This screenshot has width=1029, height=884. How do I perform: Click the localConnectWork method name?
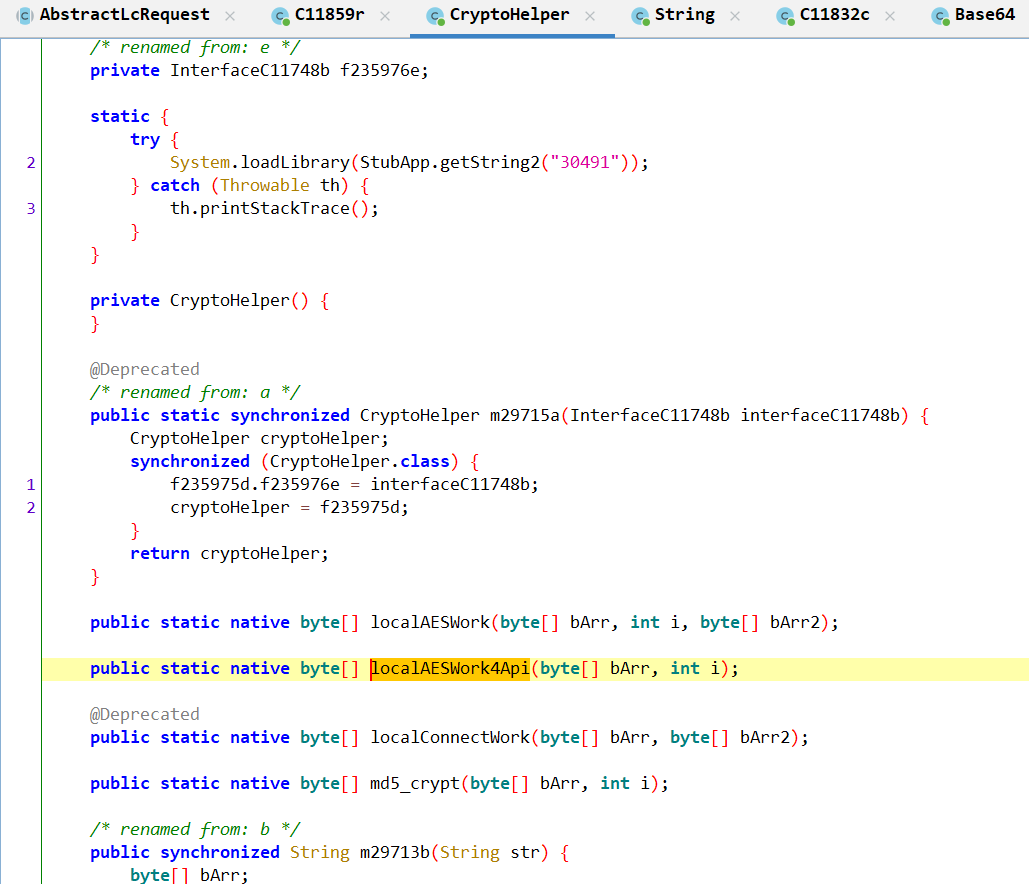pos(450,738)
